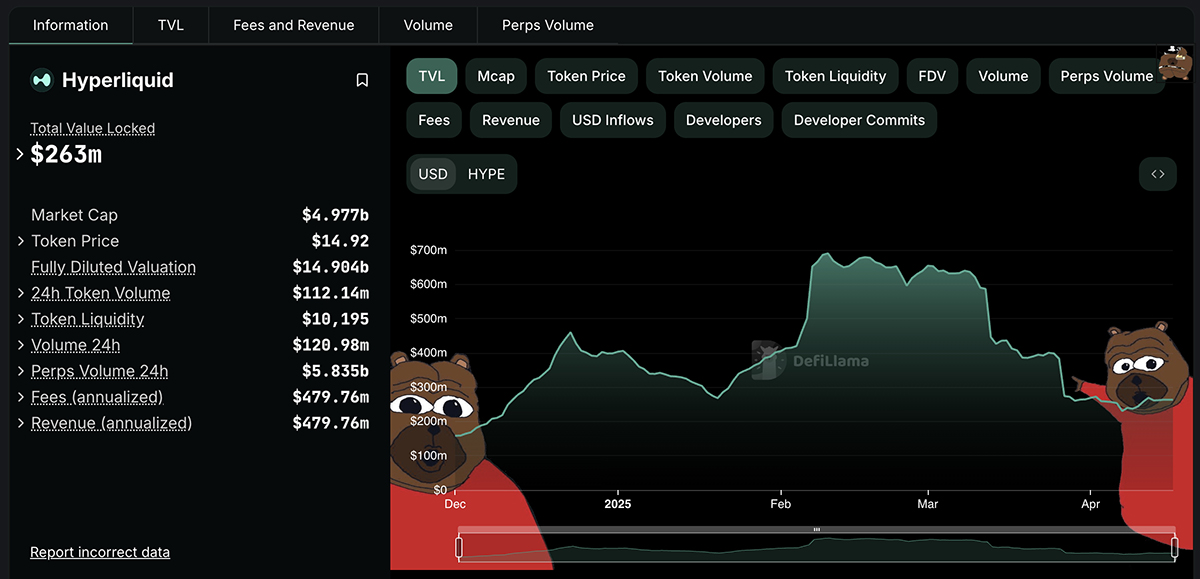Click the left handle of range slider
Screen dimensions: 1200x579
(x=459, y=547)
